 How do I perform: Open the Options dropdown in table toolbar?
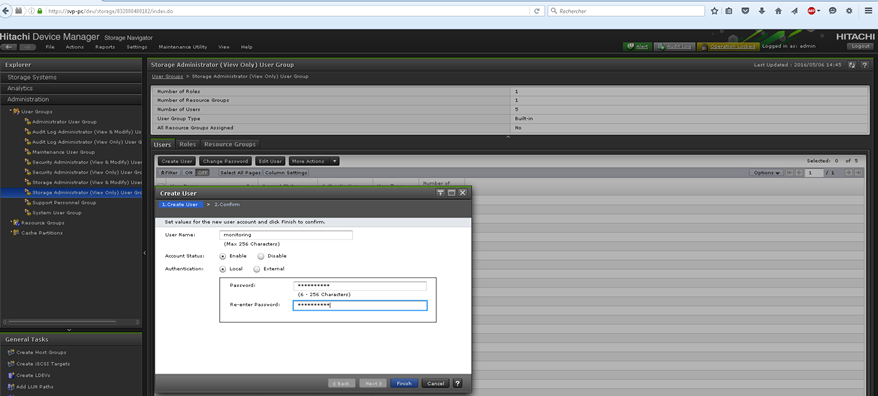(x=767, y=173)
